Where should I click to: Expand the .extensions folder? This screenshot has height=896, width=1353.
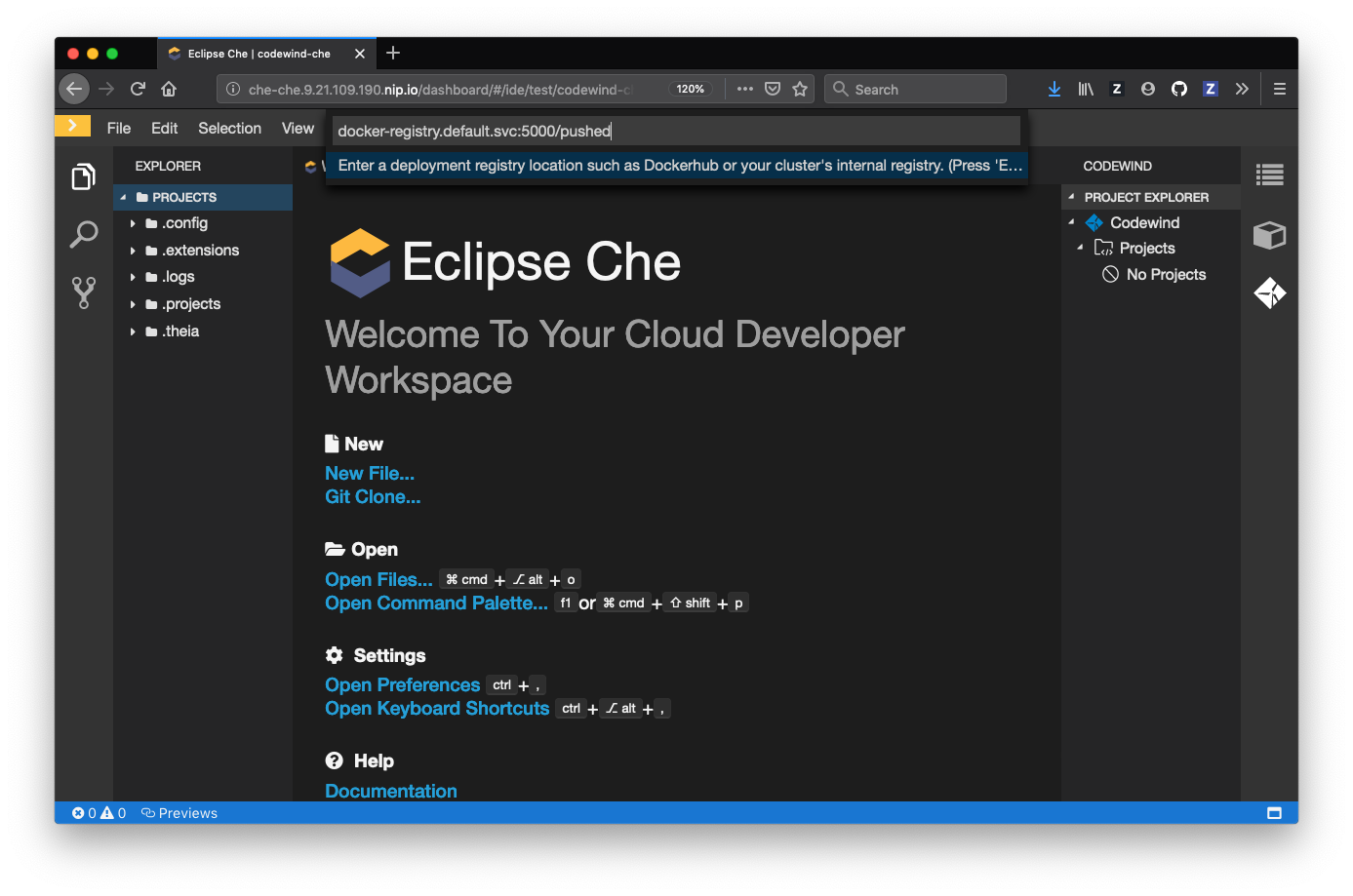coord(133,251)
